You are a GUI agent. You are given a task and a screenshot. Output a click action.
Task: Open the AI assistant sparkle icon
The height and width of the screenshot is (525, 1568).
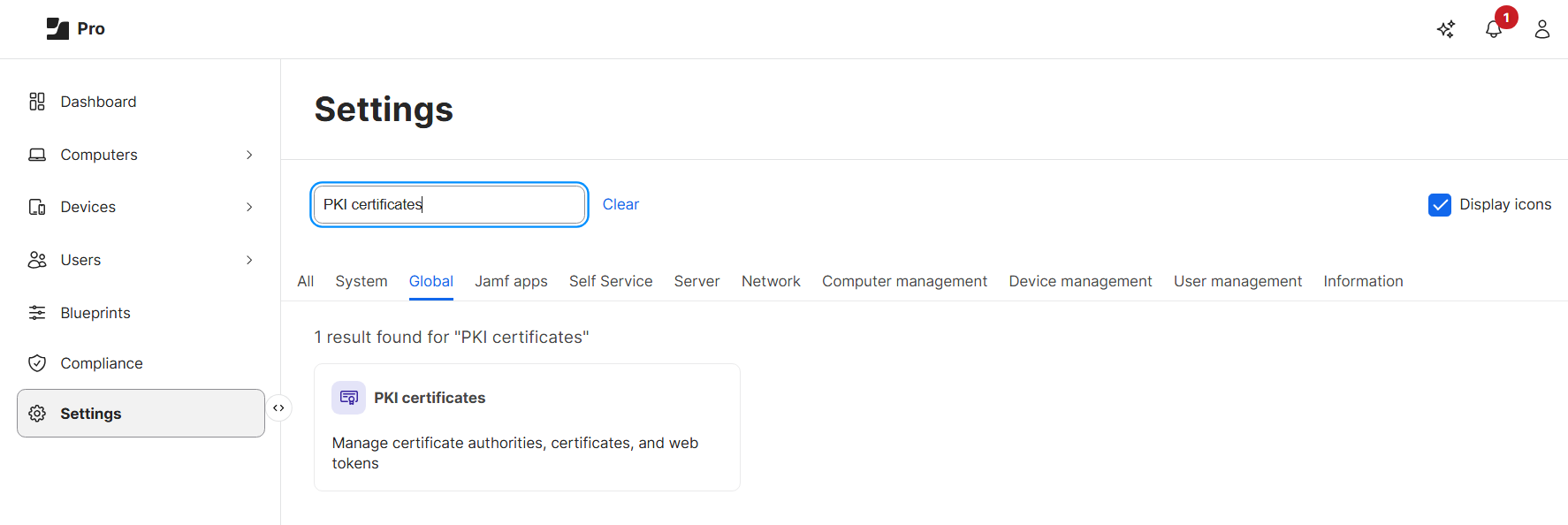tap(1446, 29)
